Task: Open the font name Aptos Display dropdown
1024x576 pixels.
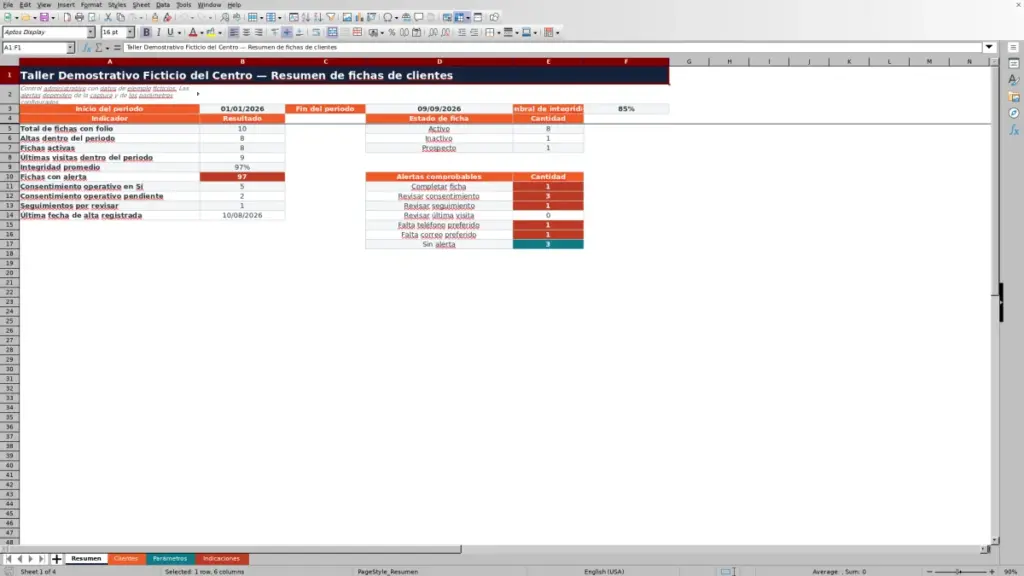Action: coord(91,33)
